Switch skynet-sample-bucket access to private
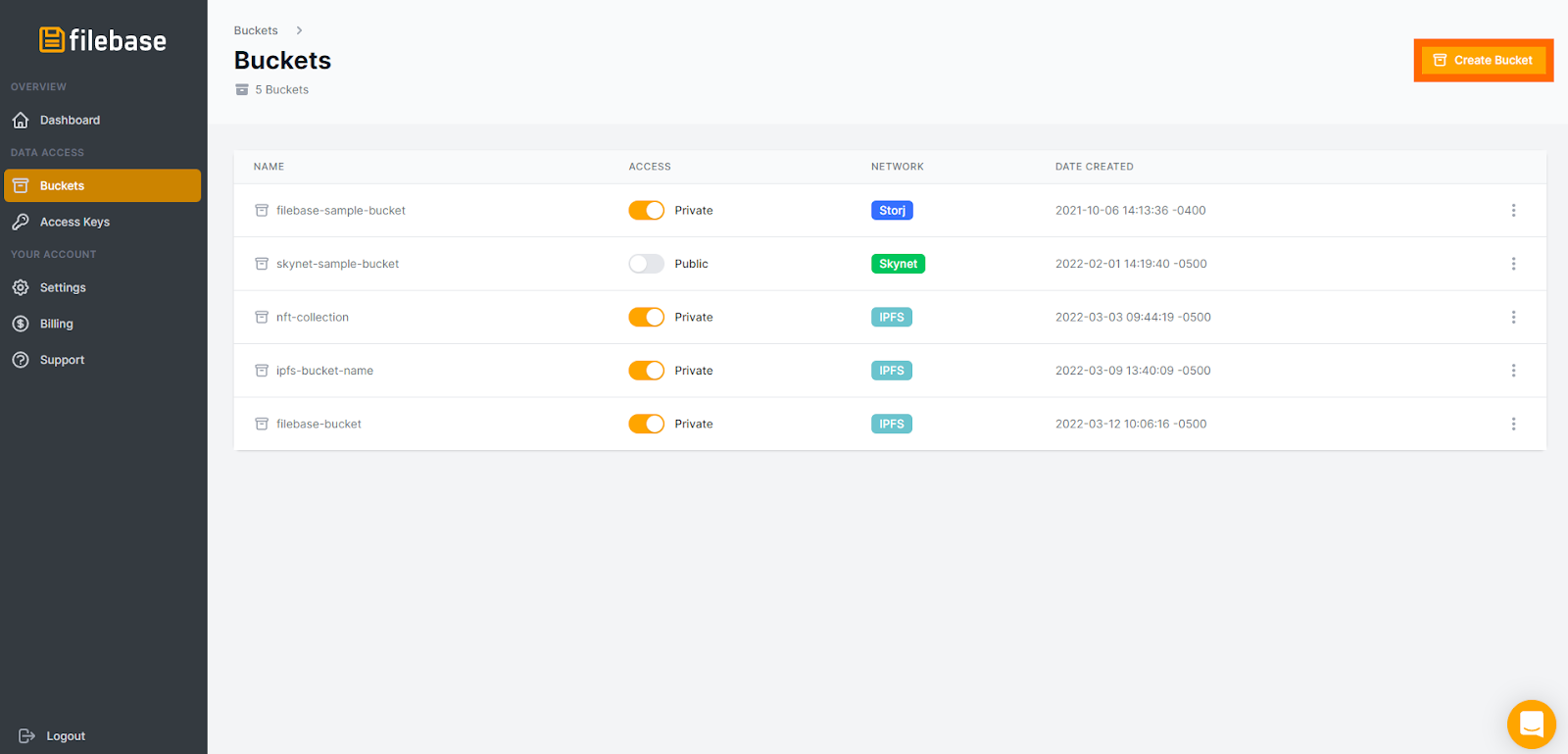 coord(646,264)
